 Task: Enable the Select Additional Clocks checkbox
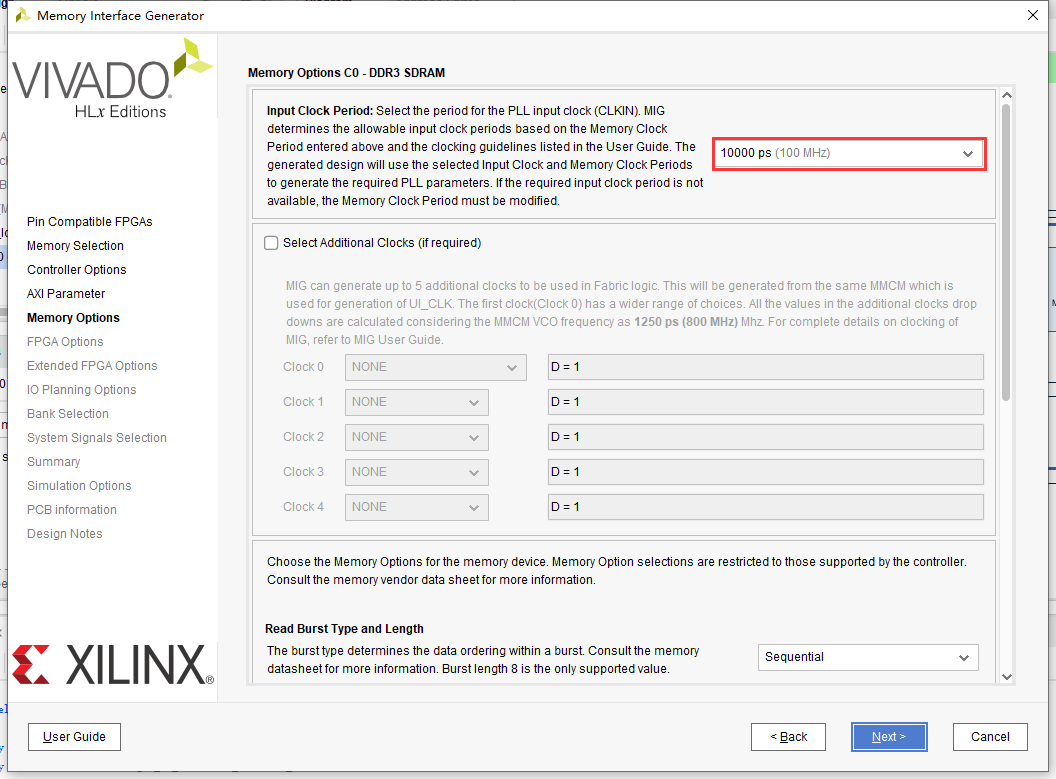(271, 242)
